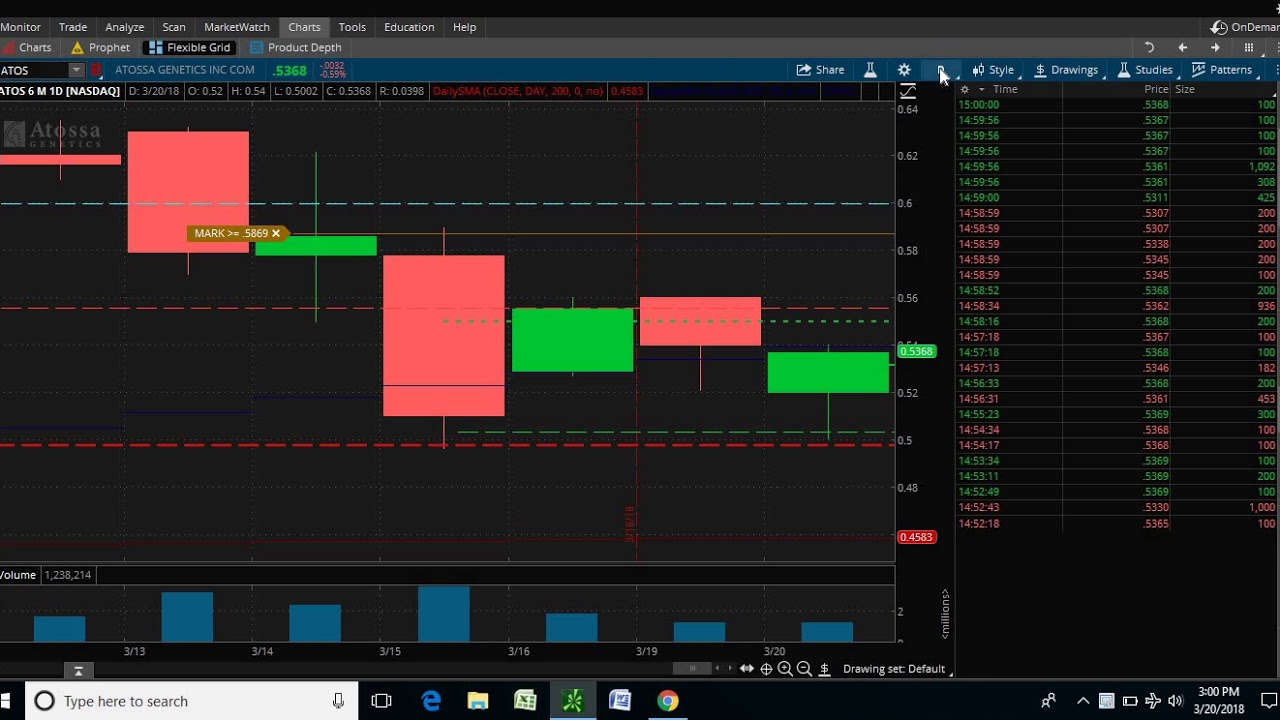This screenshot has height=720, width=1280.
Task: Zoom out on the chart
Action: pyautogui.click(x=804, y=669)
